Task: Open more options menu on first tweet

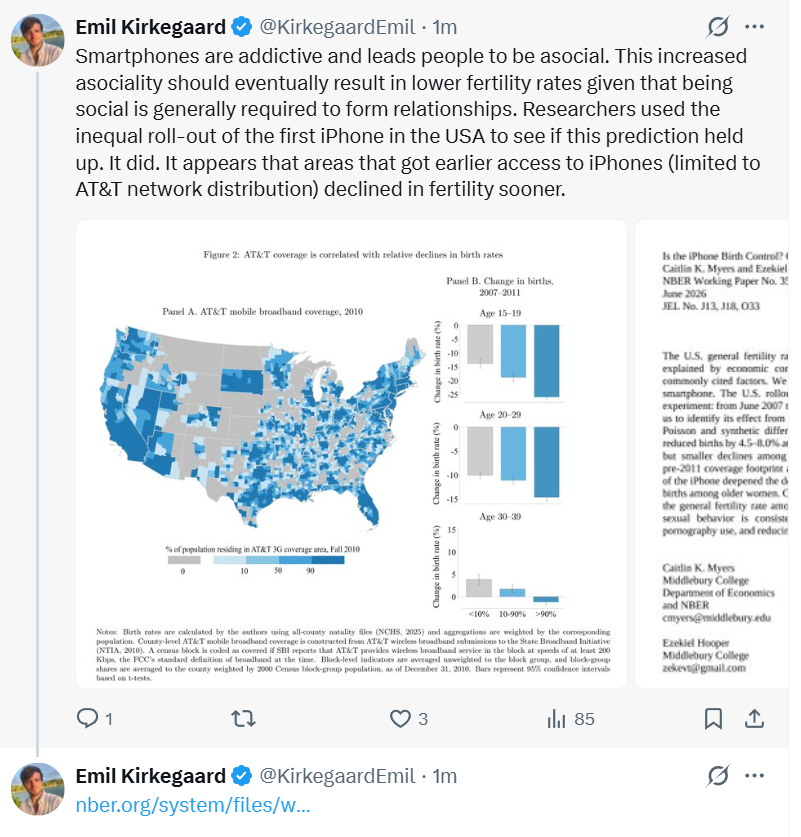Action: [x=754, y=27]
